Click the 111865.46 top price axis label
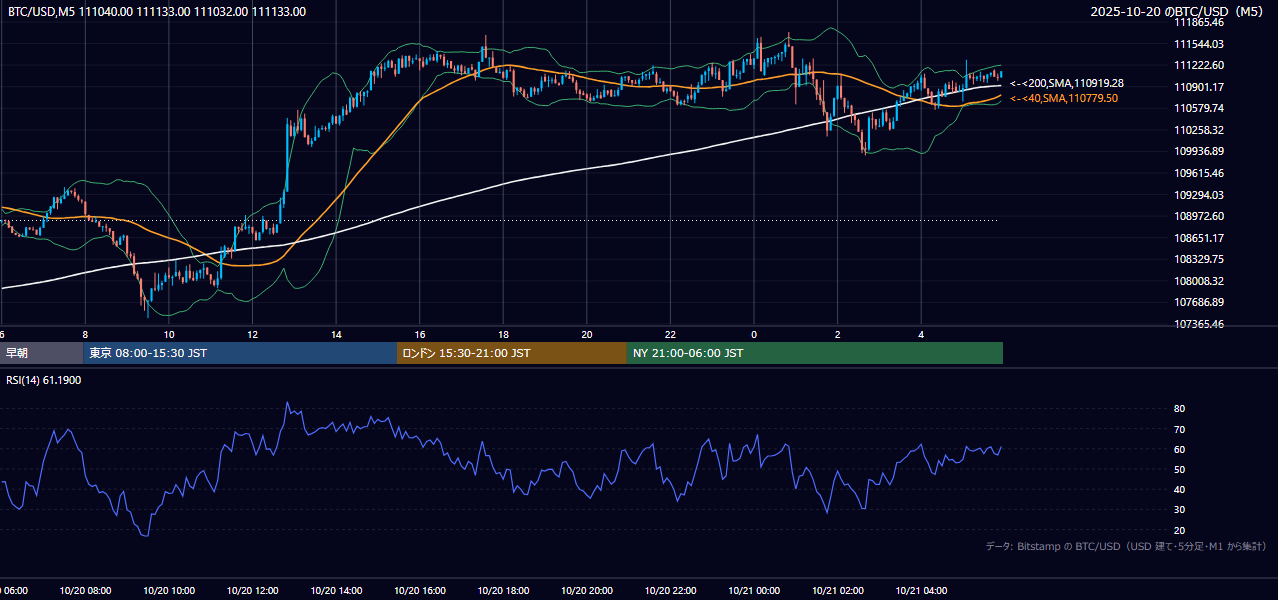Screen dimensions: 1278x600 coord(1199,22)
